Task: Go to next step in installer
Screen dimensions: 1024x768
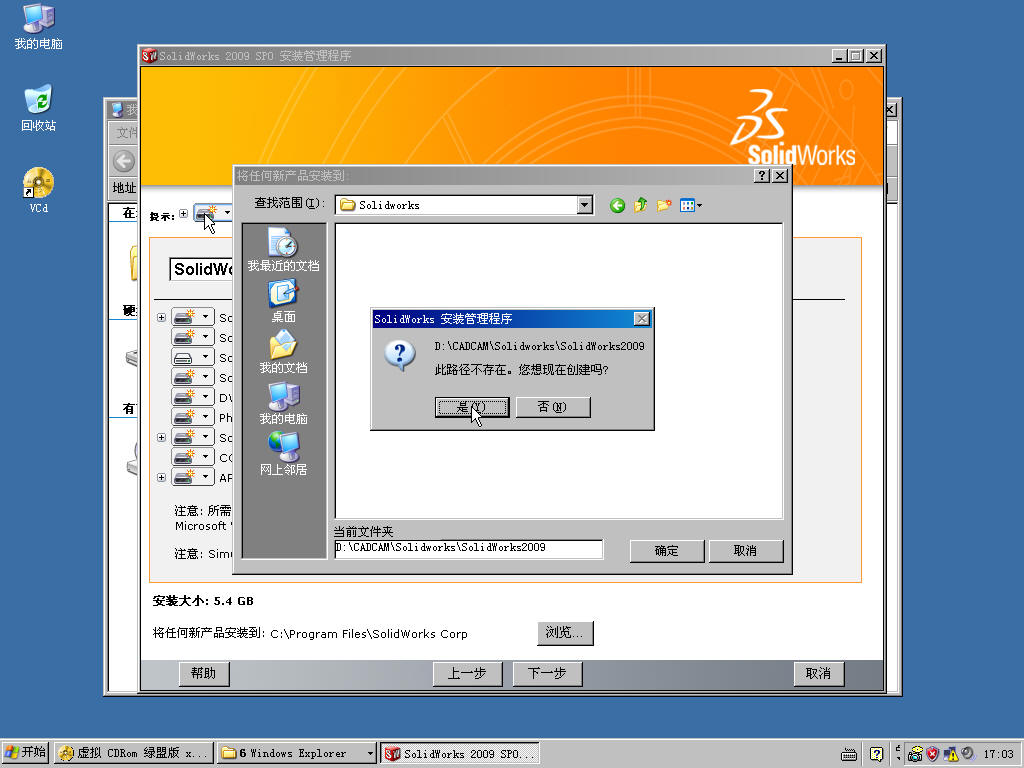Action: (x=547, y=673)
